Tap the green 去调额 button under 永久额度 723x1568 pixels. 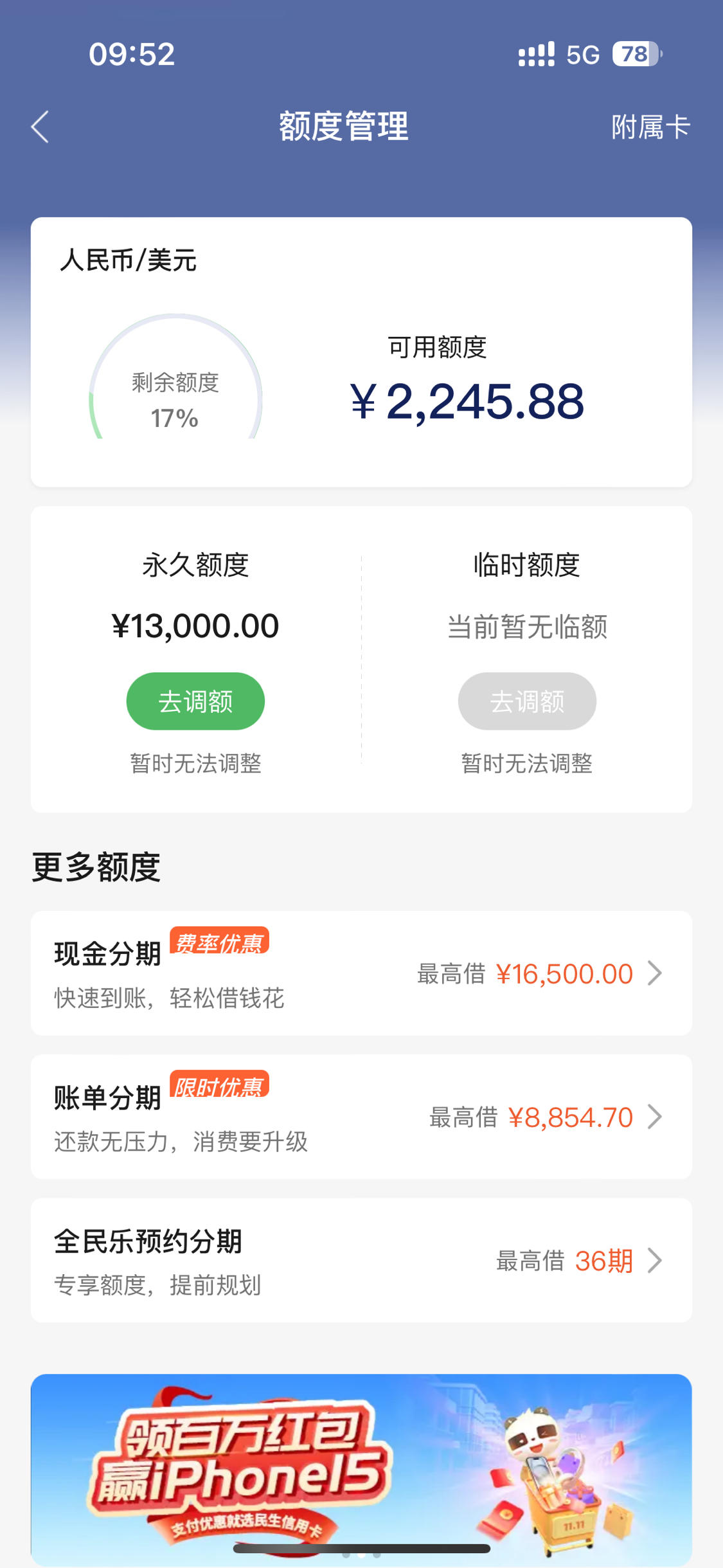coord(195,701)
